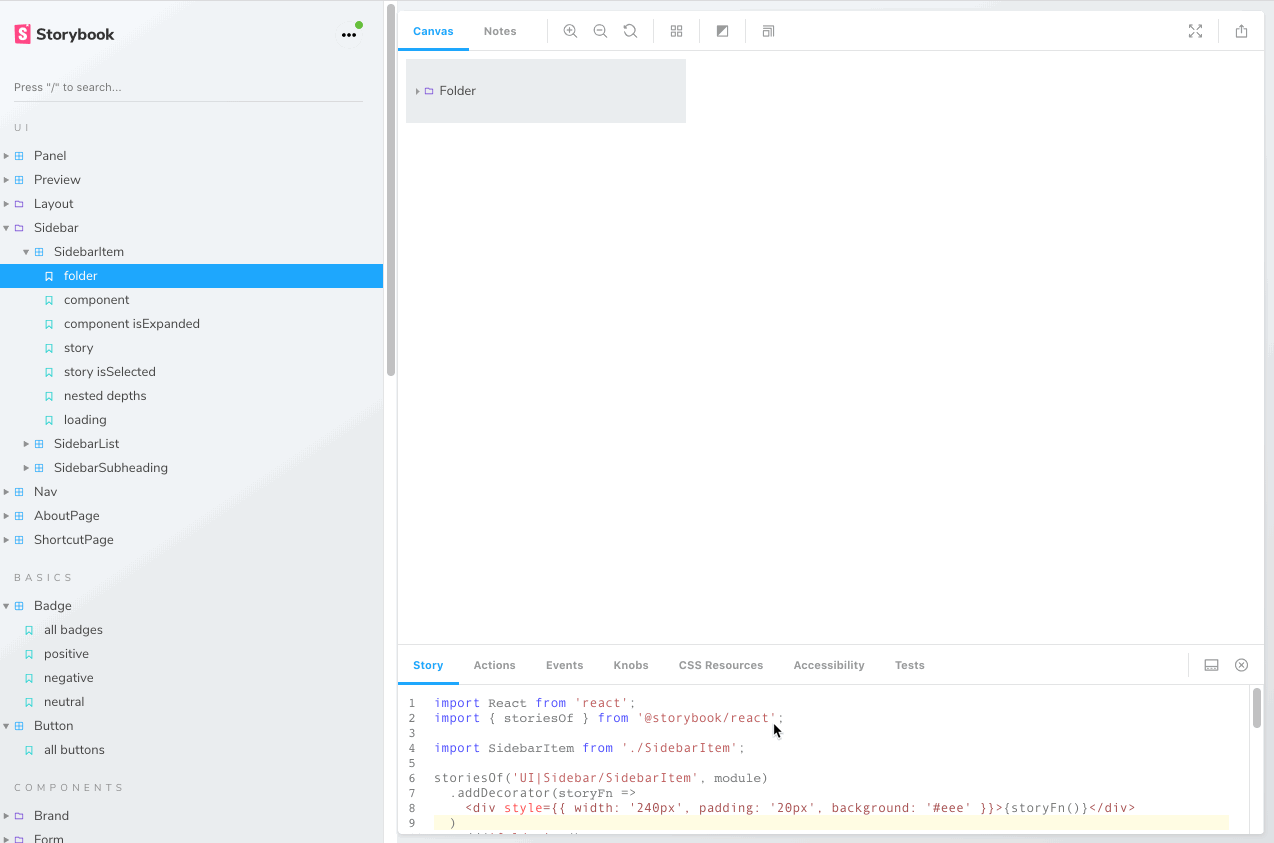Open the canvas in a new tab
The image size is (1274, 843).
[x=1241, y=31]
